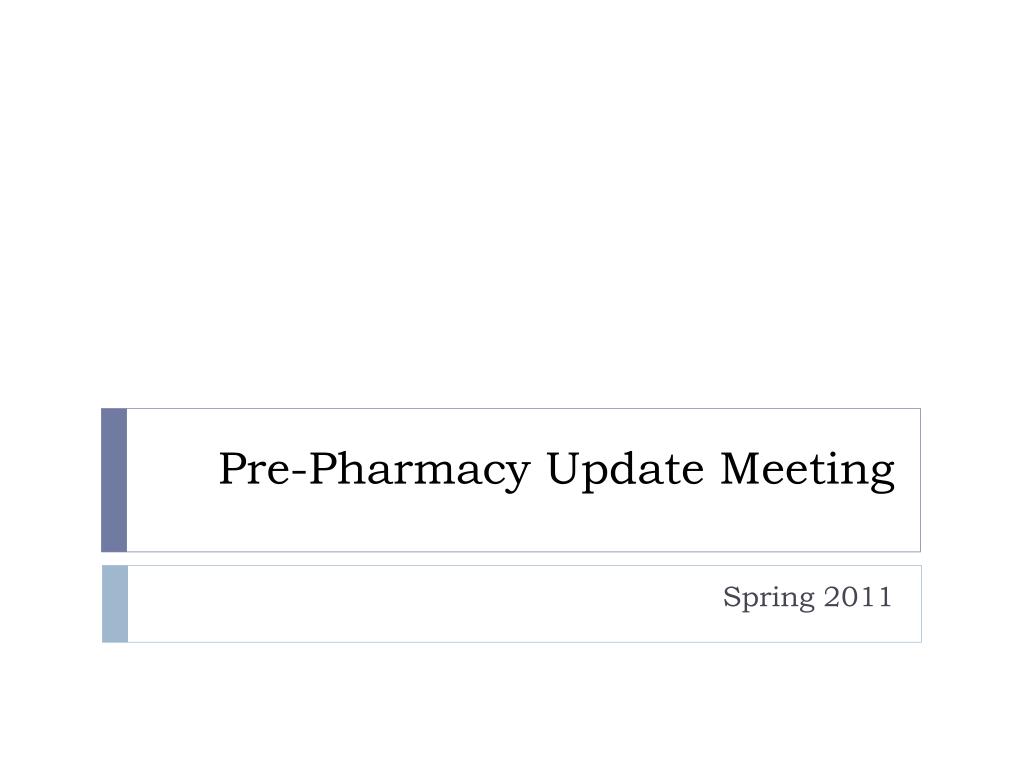Click the letter 'P' starting the title
The width and height of the screenshot is (1024, 768).
232,470
